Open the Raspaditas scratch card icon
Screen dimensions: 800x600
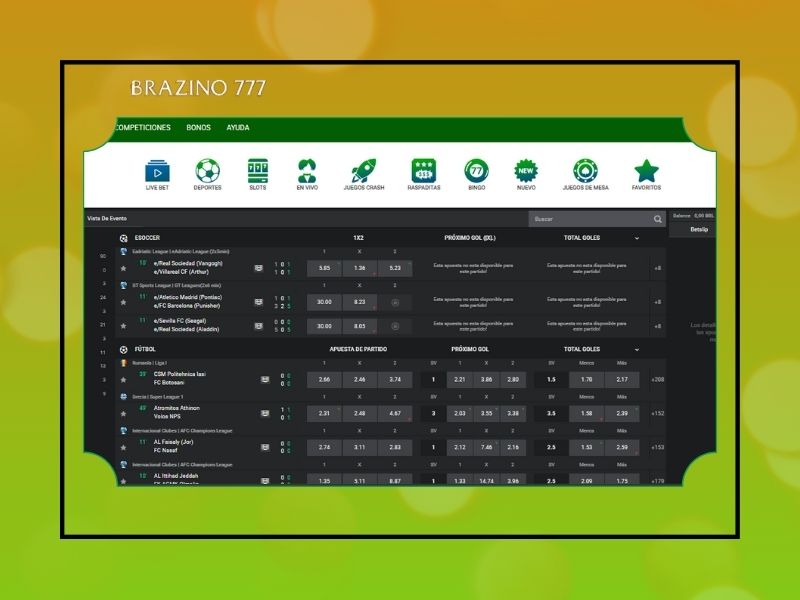[424, 171]
